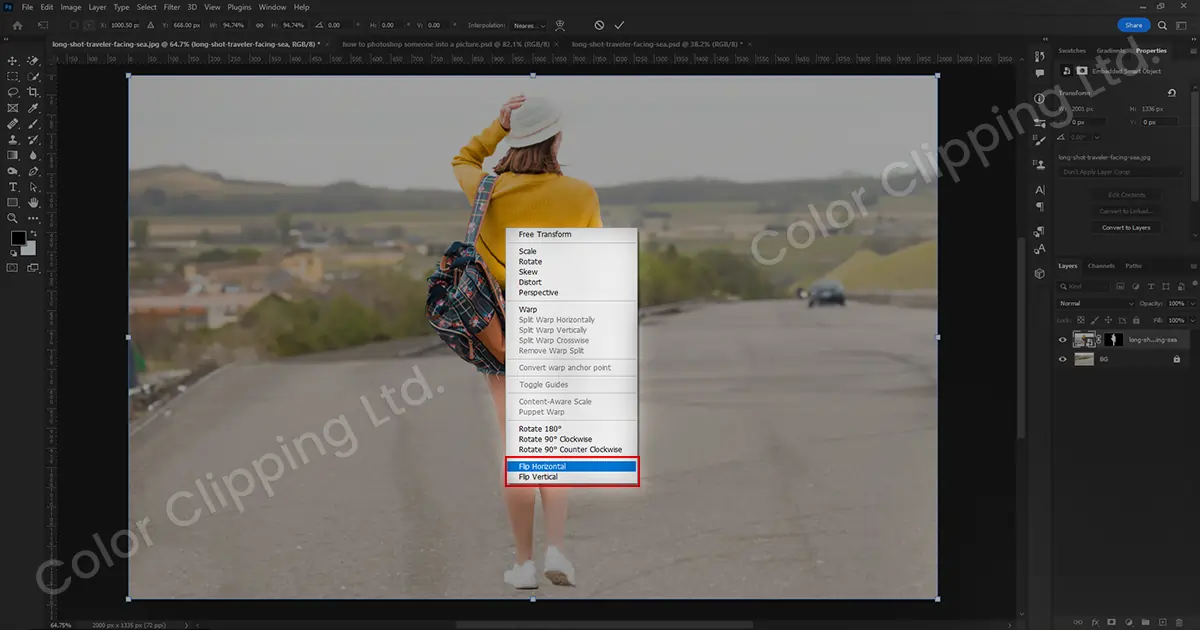The image size is (1200, 630).
Task: Select the Rectangular Marquee tool
Action: (x=13, y=76)
